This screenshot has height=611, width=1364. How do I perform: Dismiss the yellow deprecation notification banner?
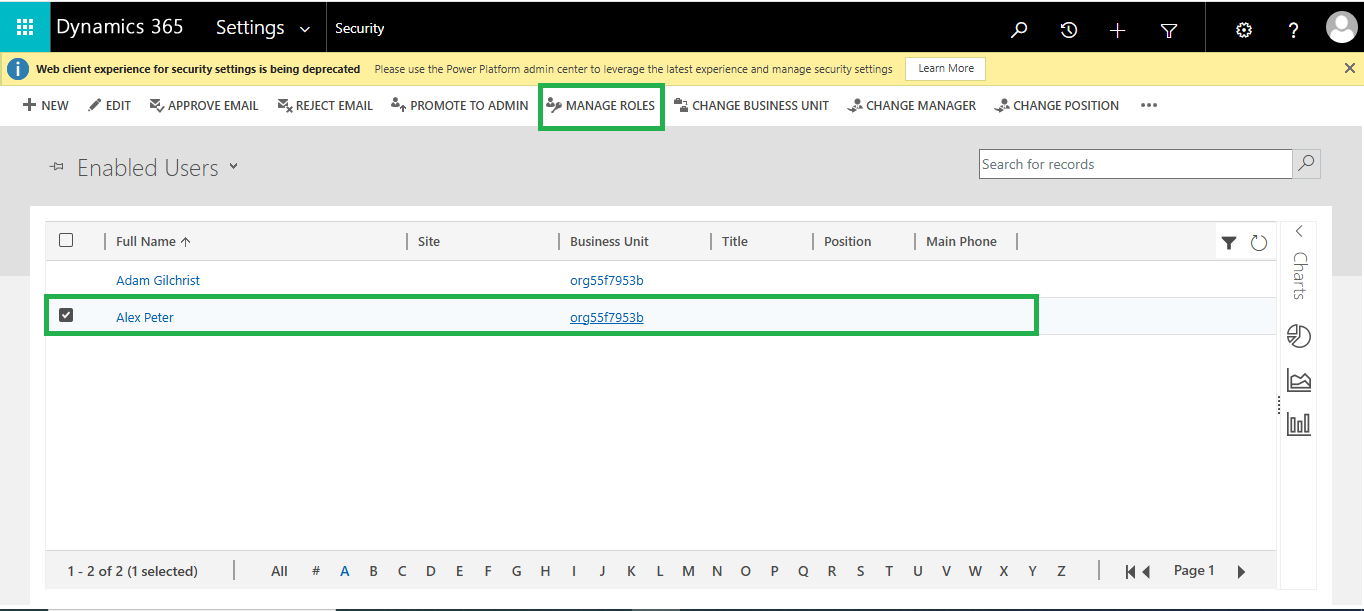pos(1349,68)
